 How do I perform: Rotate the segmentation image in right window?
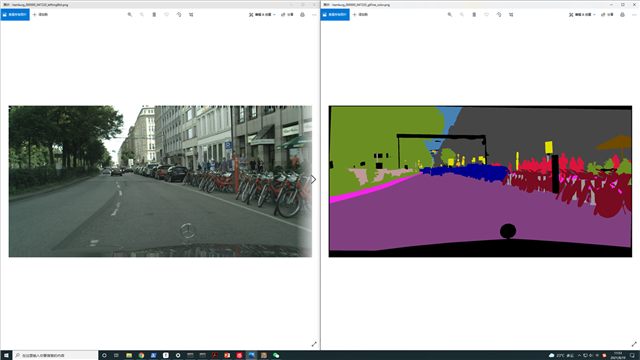(499, 15)
